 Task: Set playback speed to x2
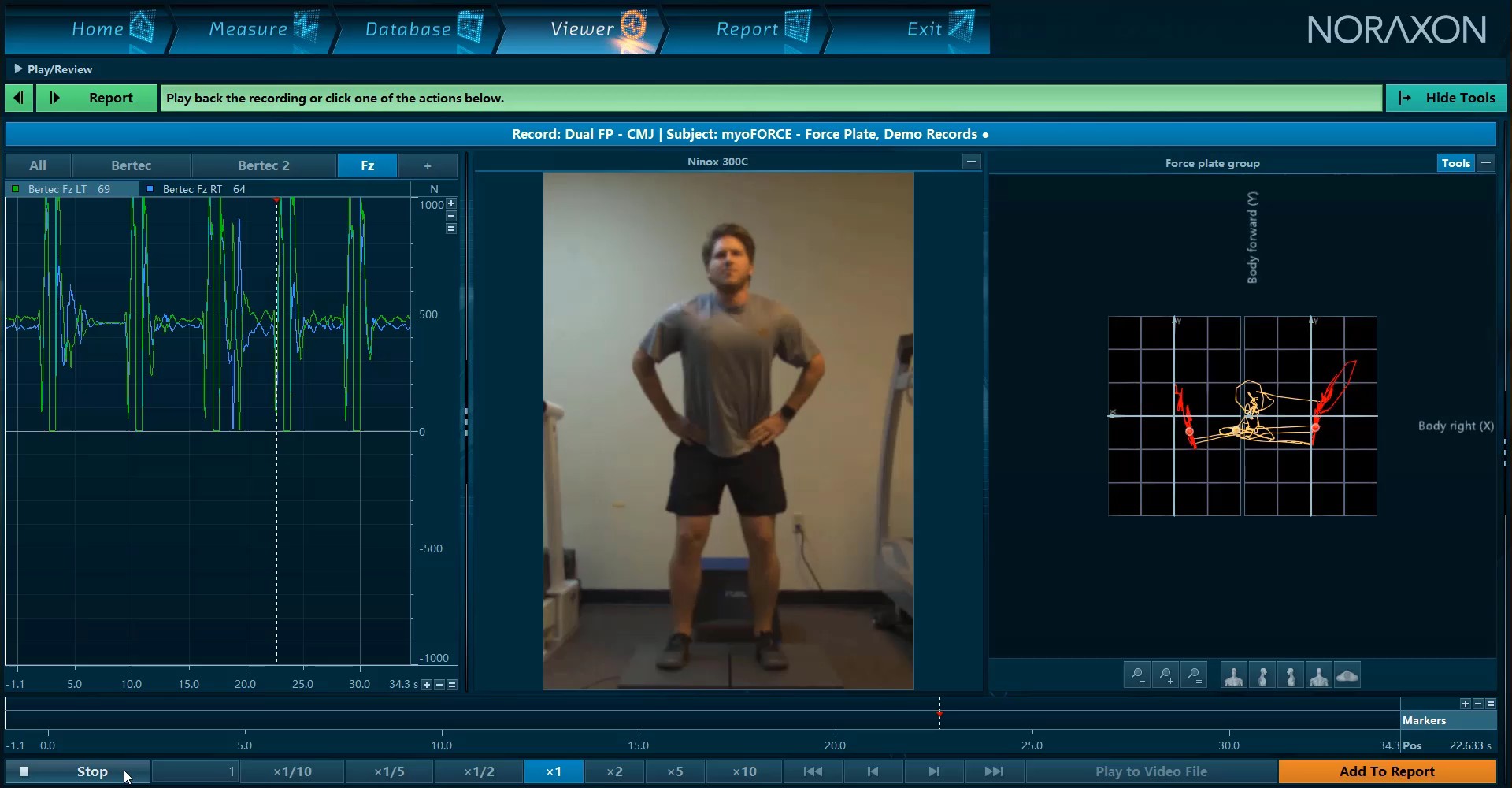click(614, 771)
